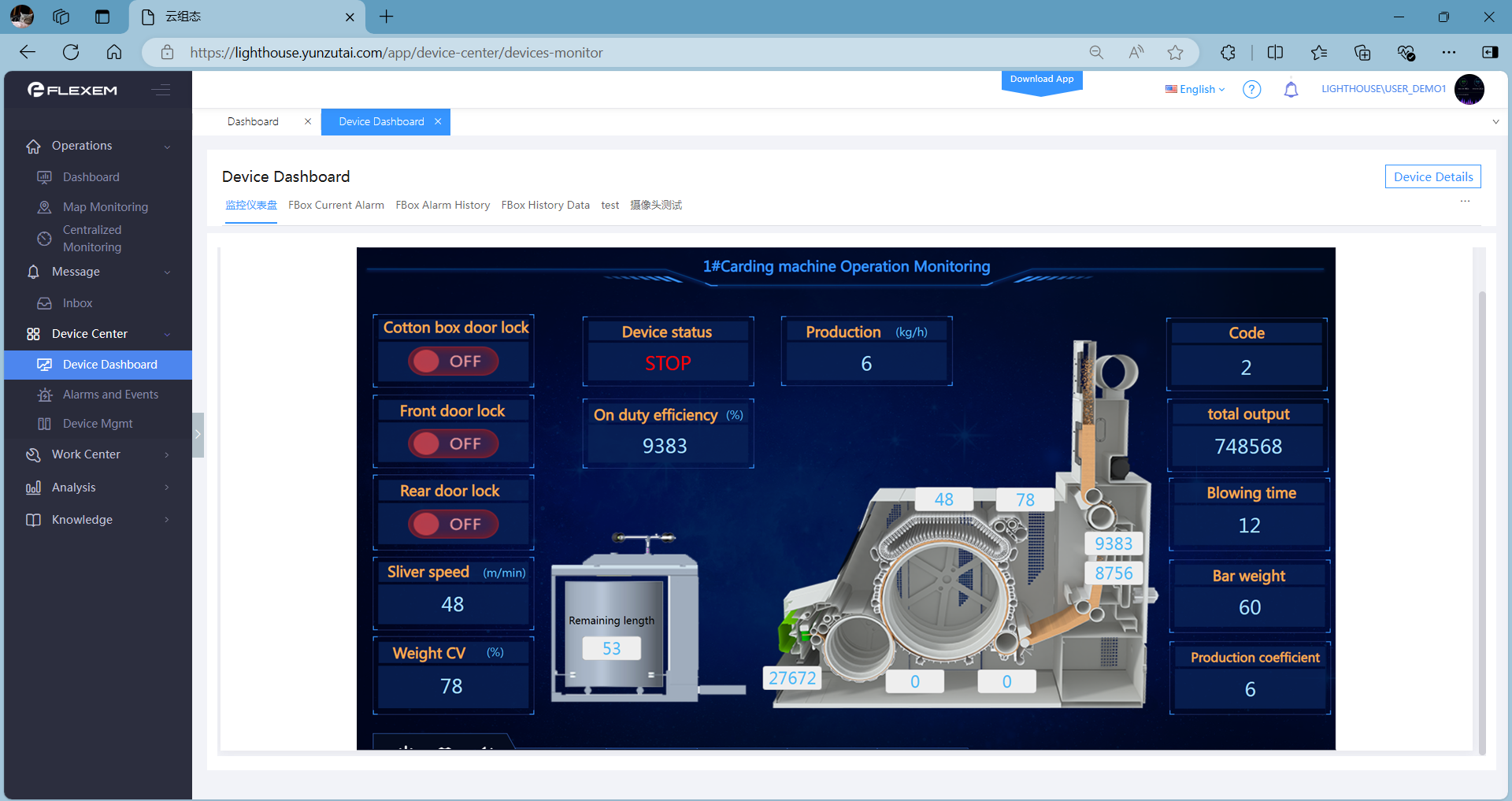
Task: Expand the Analysis menu group
Action: pos(167,488)
